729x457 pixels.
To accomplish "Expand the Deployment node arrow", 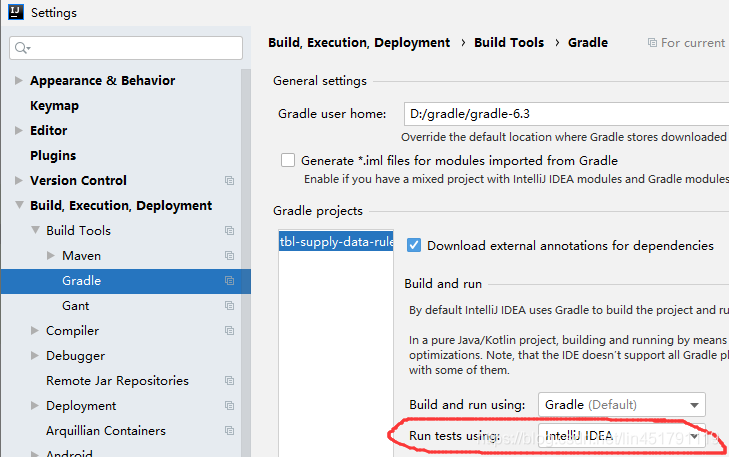I will [34, 405].
